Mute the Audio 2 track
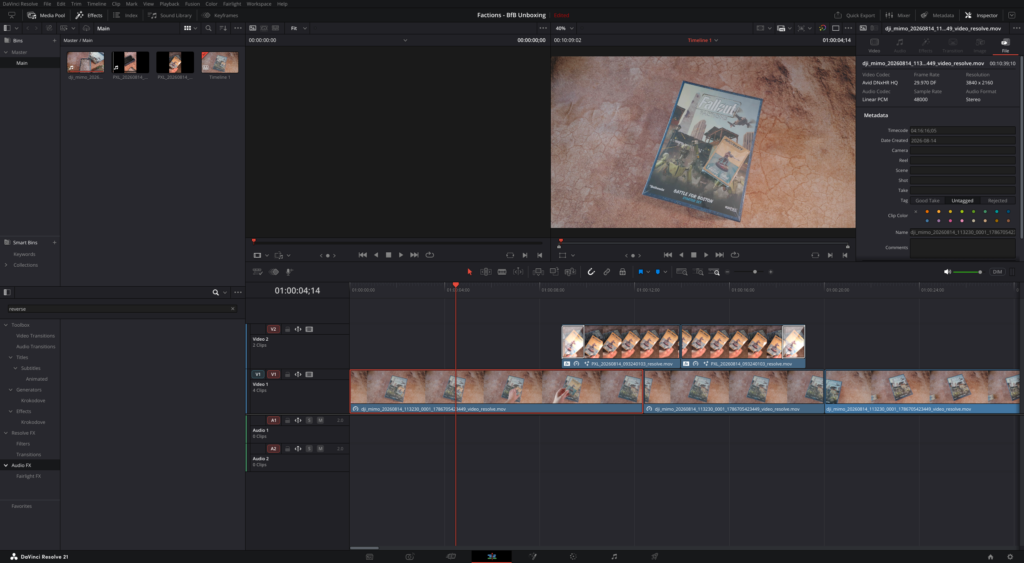 [320, 449]
